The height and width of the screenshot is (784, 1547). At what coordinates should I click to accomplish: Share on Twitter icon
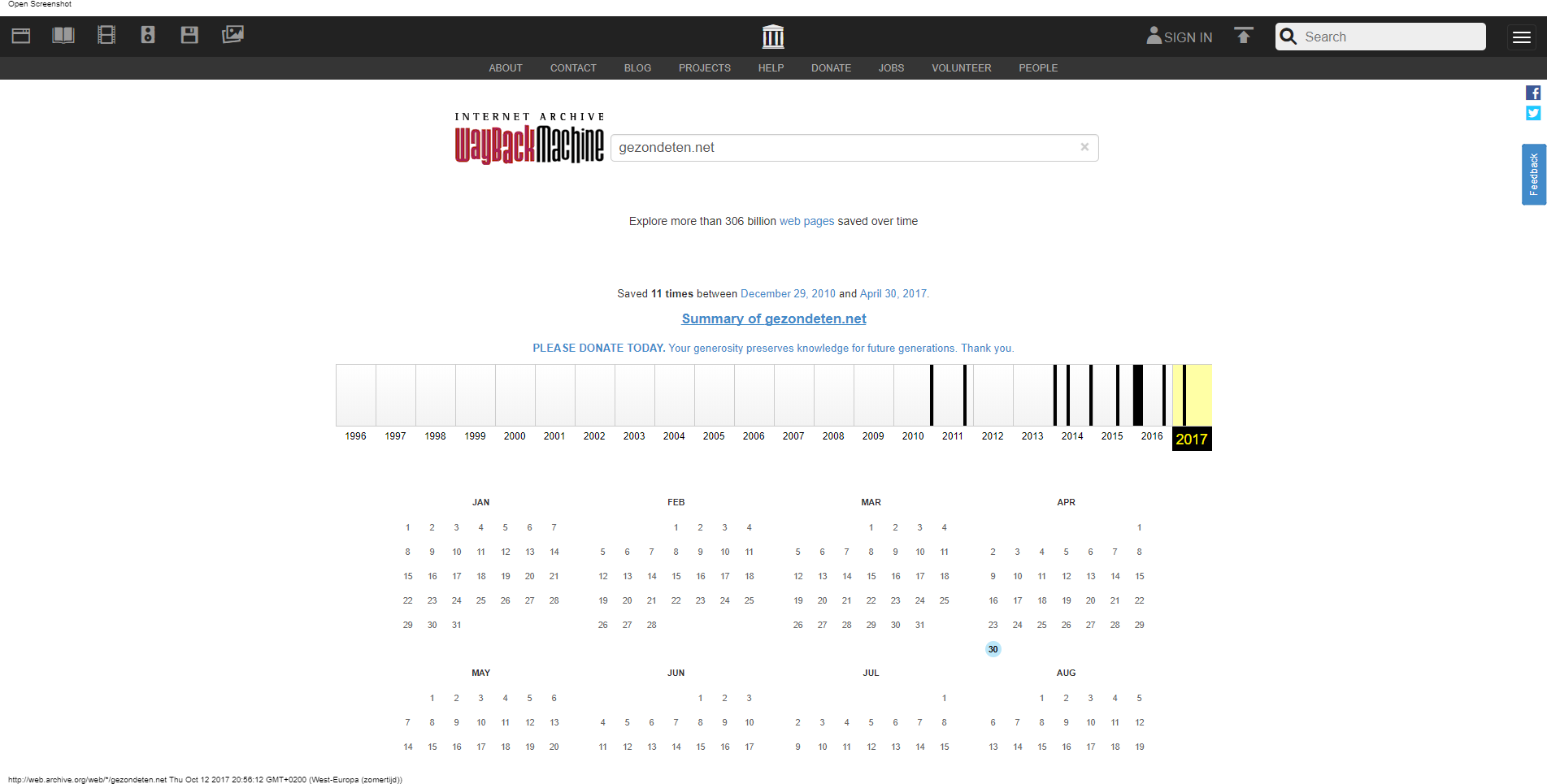click(x=1533, y=113)
